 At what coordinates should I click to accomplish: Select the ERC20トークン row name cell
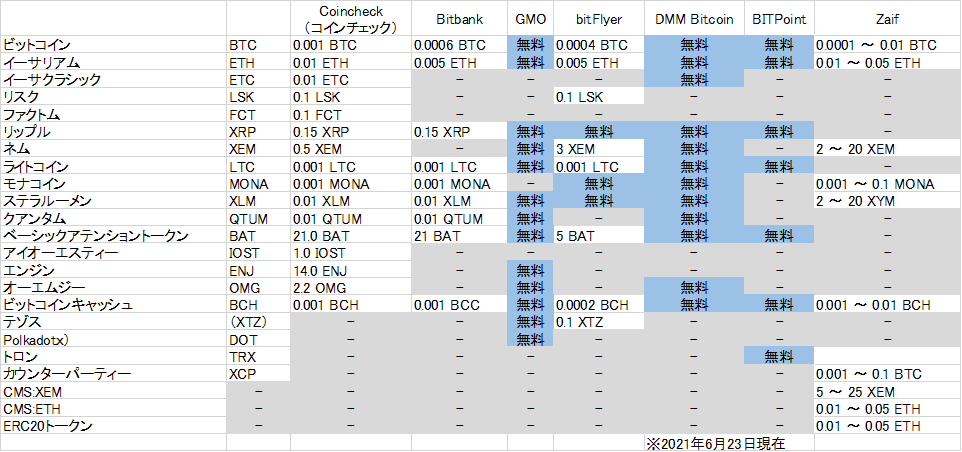click(114, 426)
